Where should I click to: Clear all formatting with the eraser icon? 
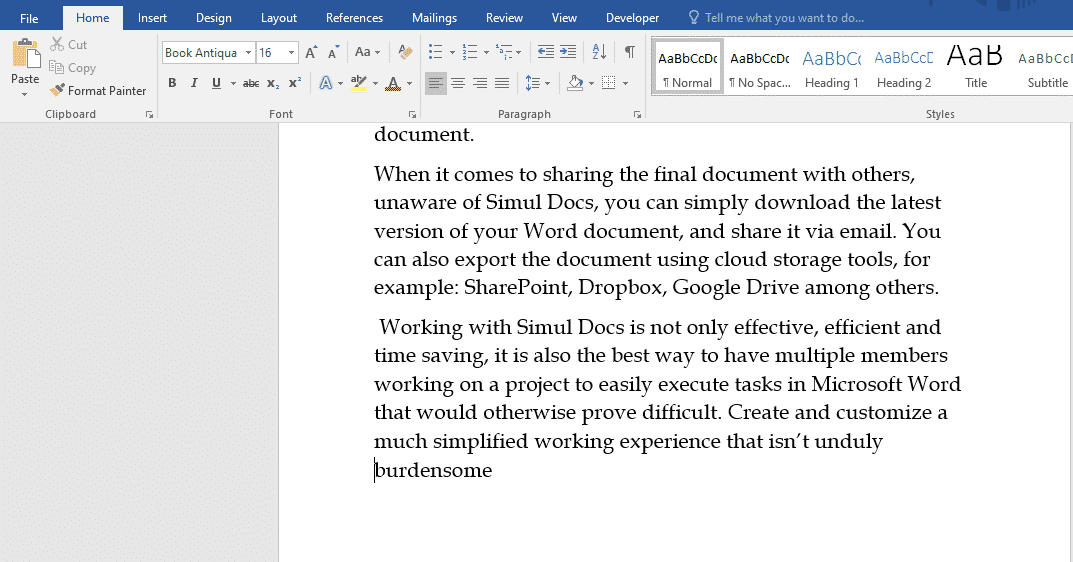tap(405, 52)
